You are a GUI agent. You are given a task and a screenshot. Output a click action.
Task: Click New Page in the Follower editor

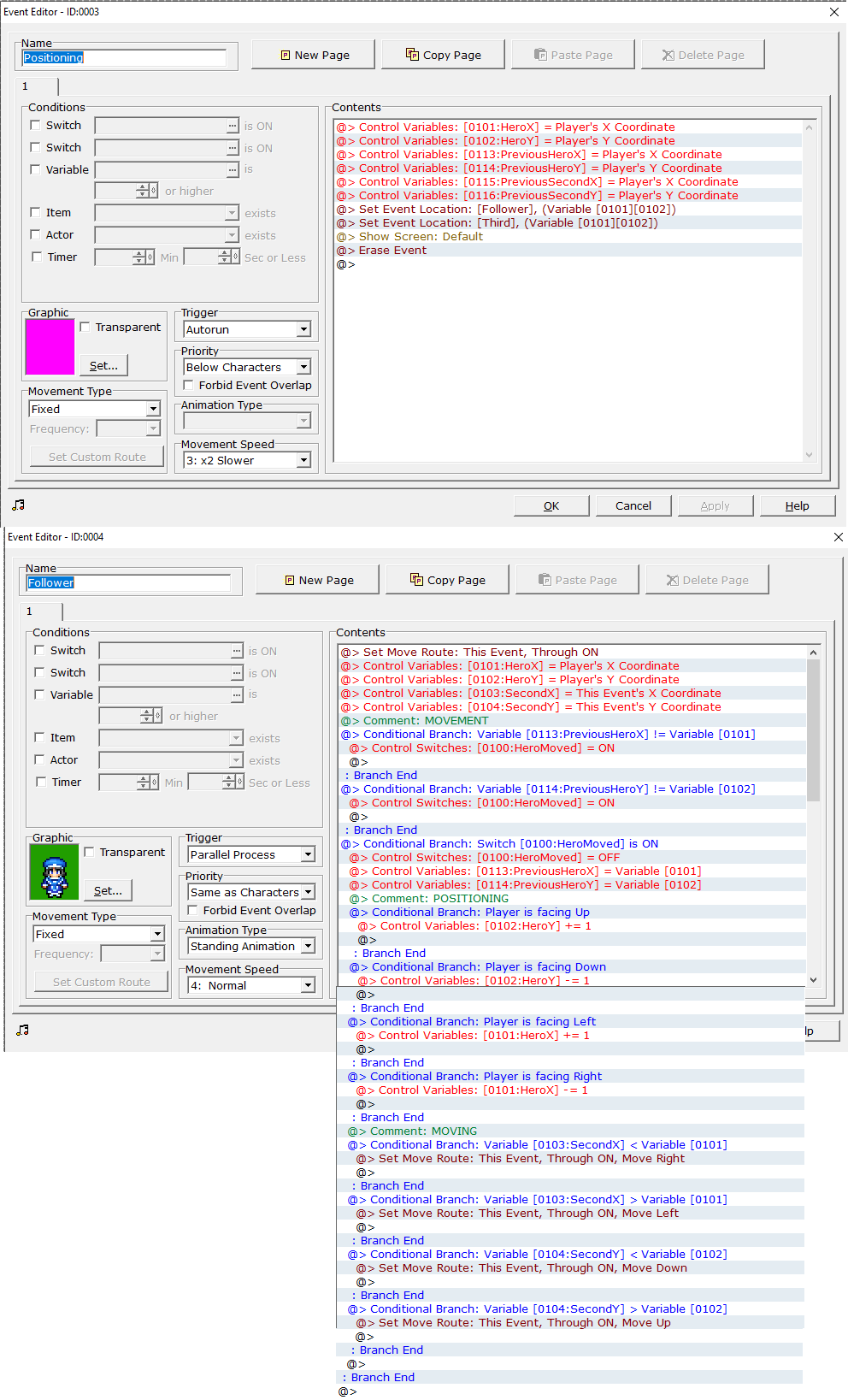point(317,580)
